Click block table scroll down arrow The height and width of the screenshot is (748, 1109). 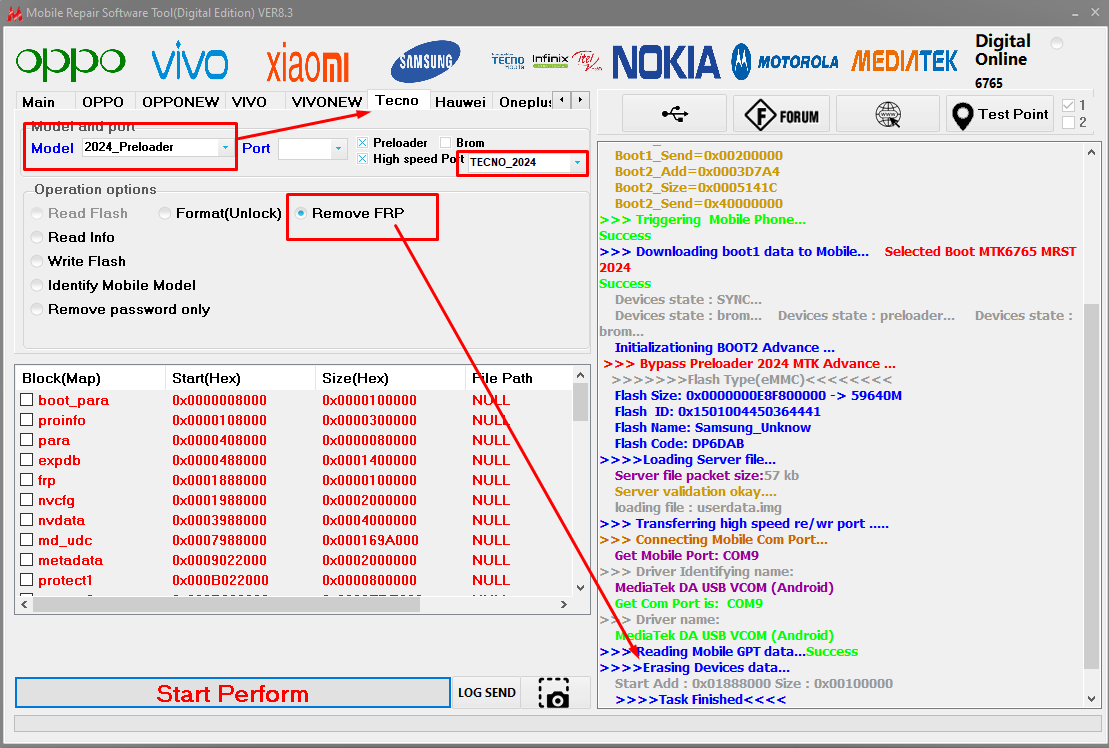[x=581, y=588]
